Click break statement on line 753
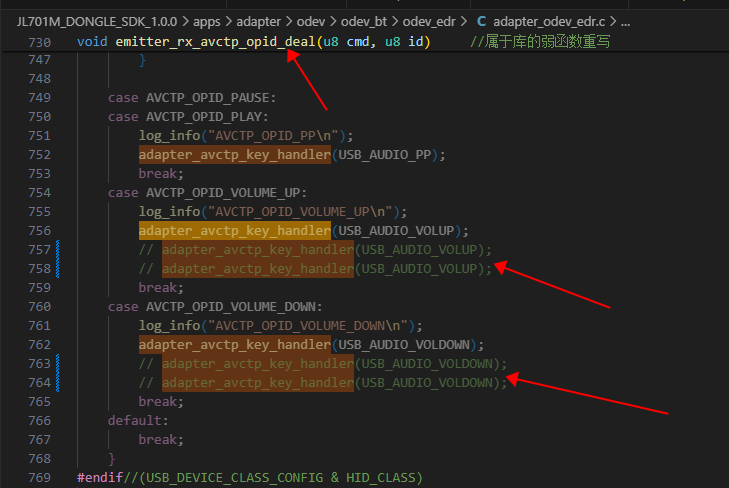This screenshot has height=488, width=729. click(x=161, y=173)
